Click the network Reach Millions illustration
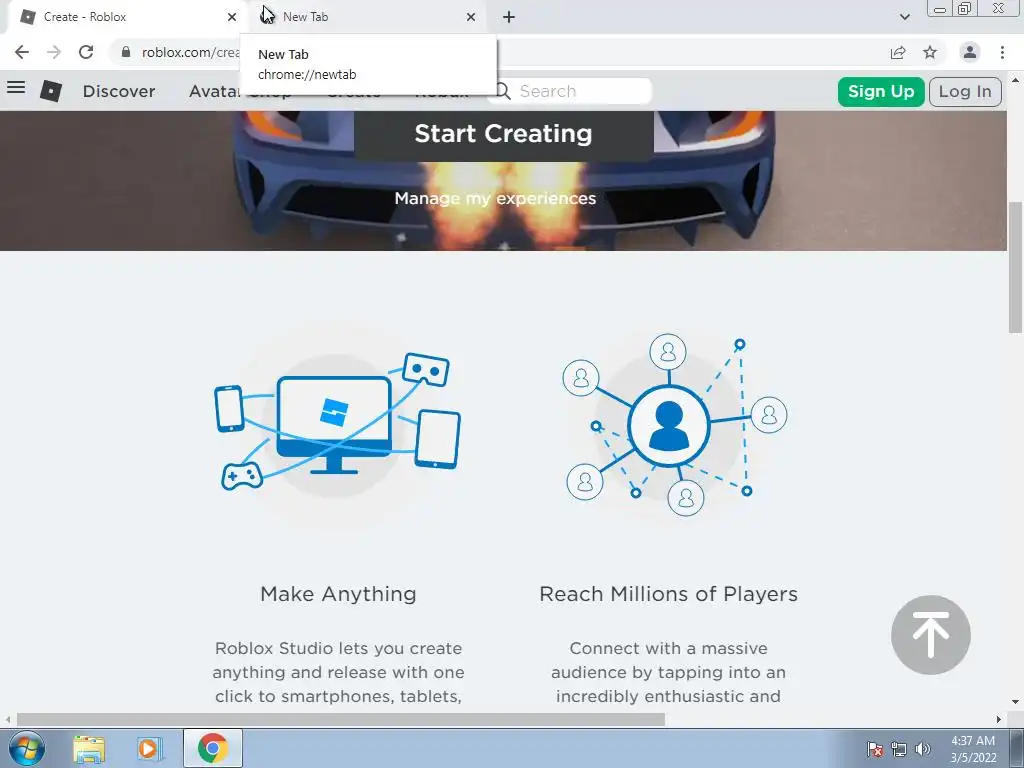This screenshot has height=768, width=1024. click(x=675, y=424)
